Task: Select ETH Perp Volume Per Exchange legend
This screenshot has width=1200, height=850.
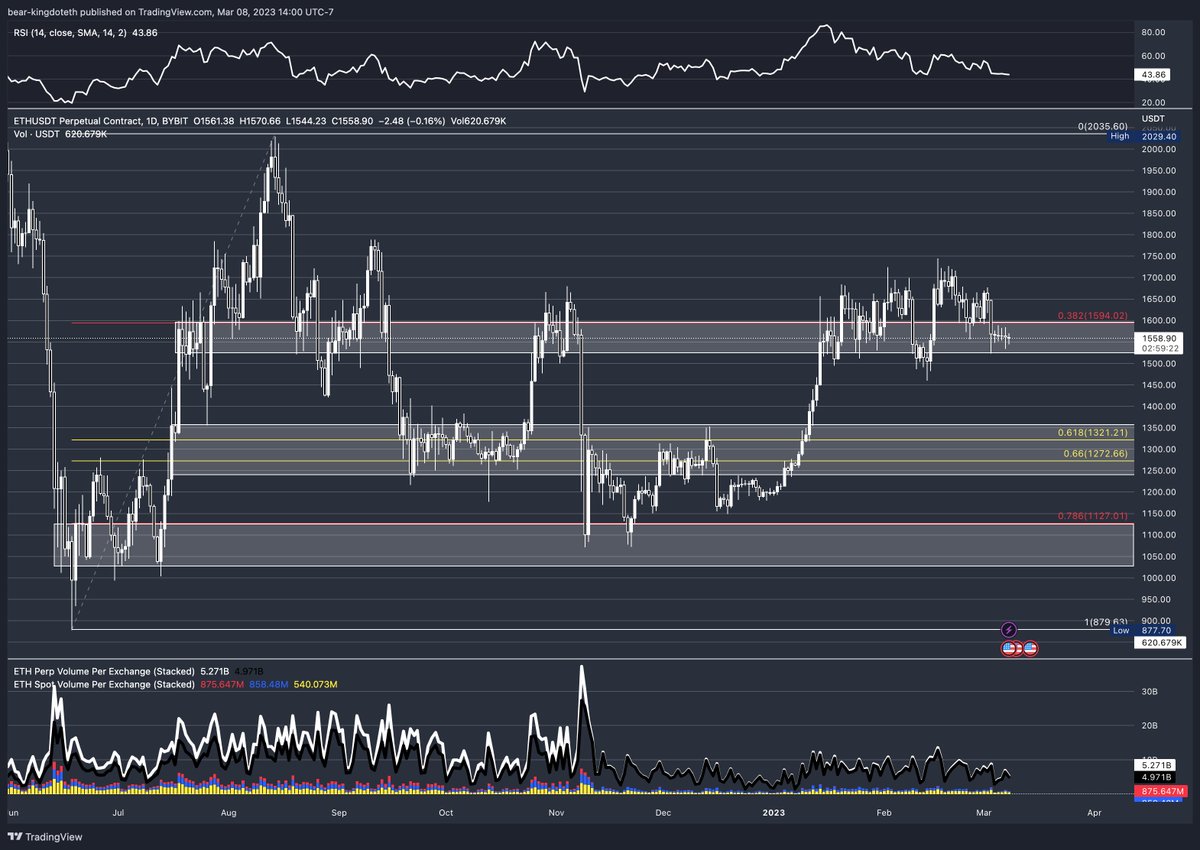Action: pos(104,672)
